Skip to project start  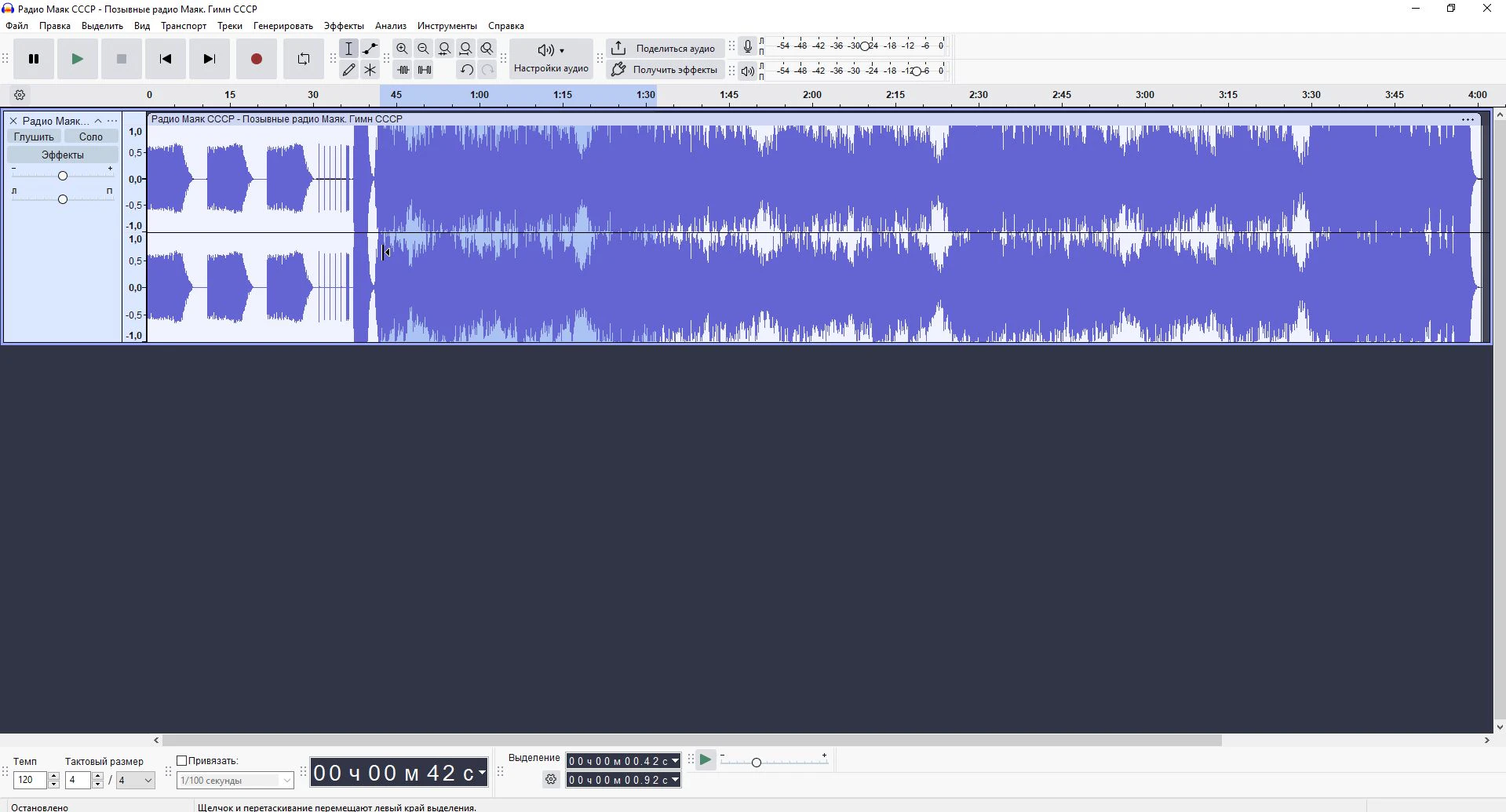pos(166,59)
